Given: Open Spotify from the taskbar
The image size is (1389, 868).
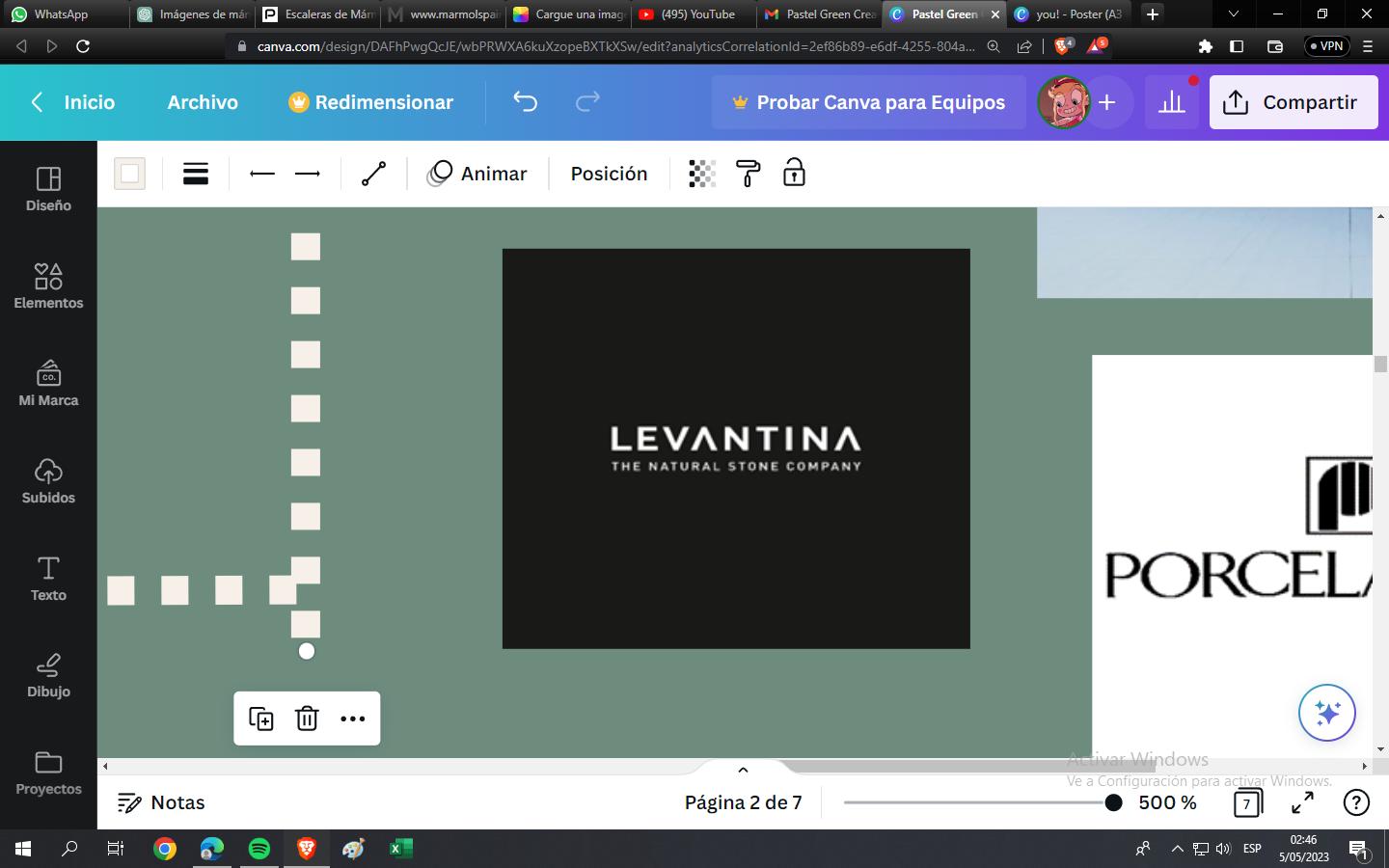Looking at the screenshot, I should pos(259,849).
